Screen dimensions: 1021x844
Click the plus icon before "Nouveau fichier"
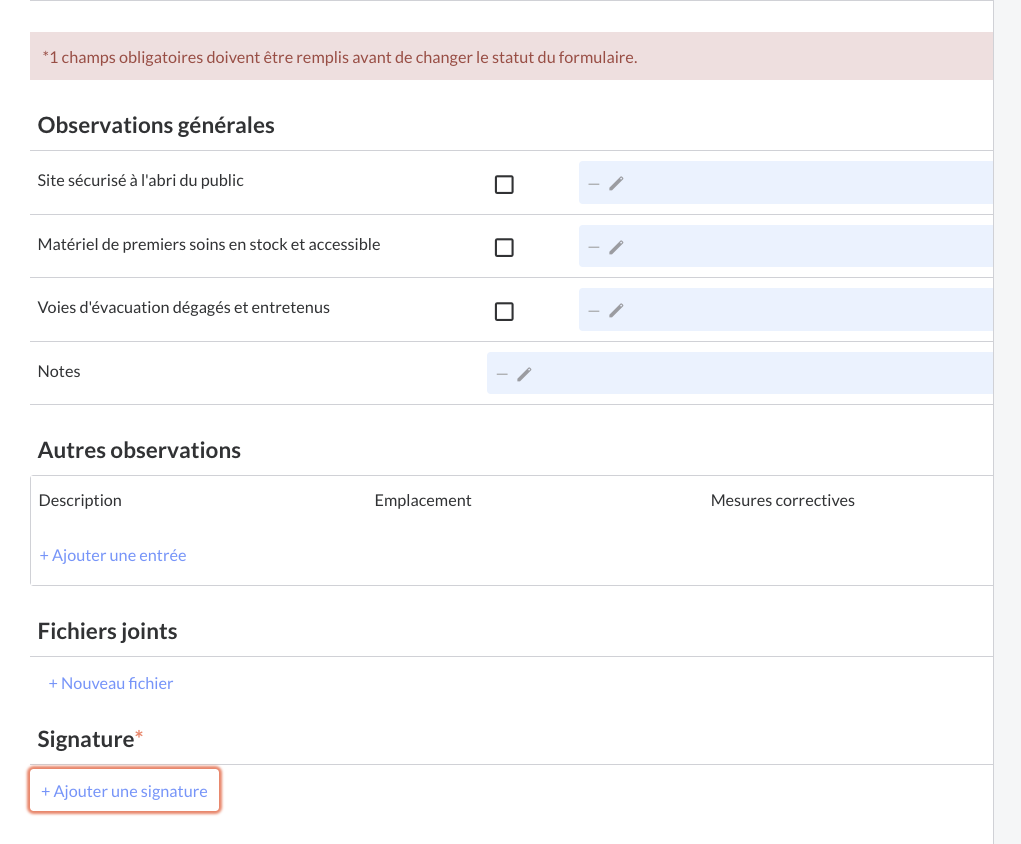pos(52,683)
